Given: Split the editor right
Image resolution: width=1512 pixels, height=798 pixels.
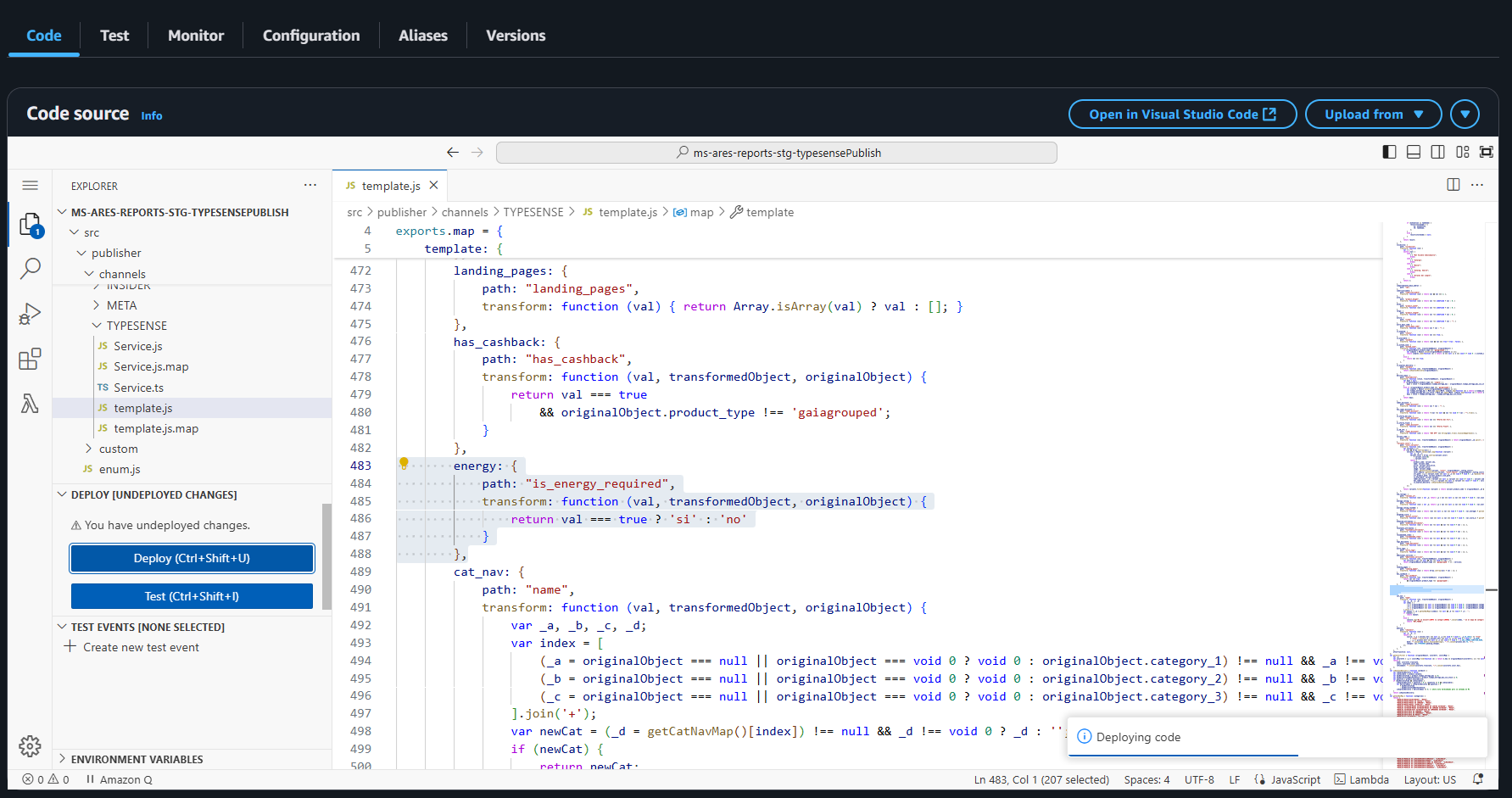Looking at the screenshot, I should tap(1453, 185).
